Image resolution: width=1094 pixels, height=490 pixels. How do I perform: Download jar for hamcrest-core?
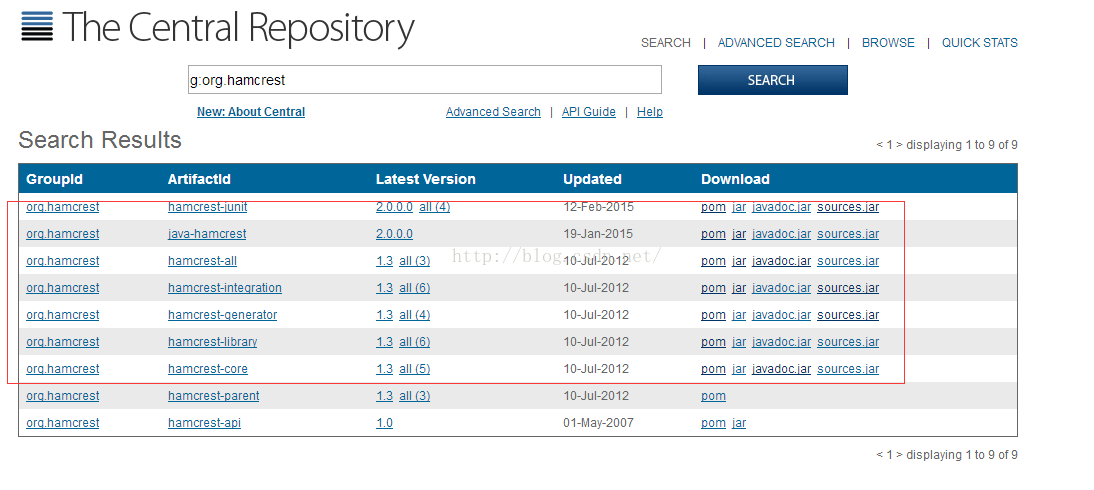739,369
